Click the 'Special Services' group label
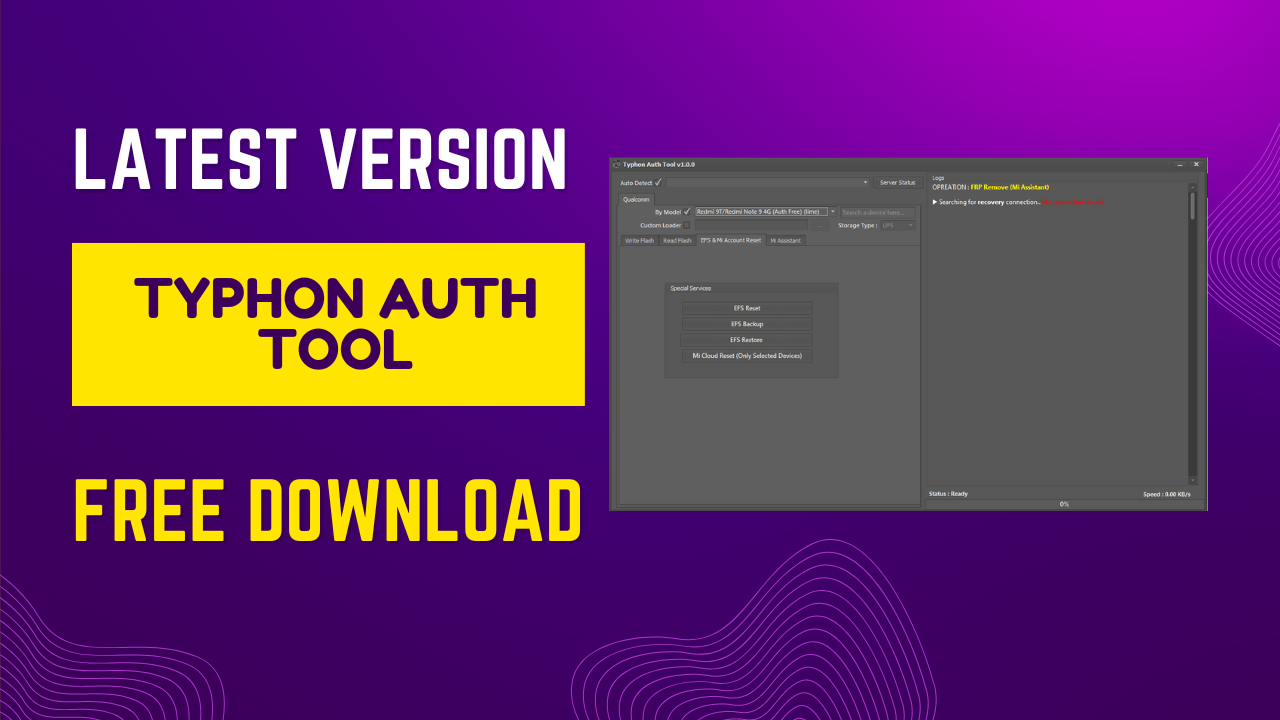 690,288
